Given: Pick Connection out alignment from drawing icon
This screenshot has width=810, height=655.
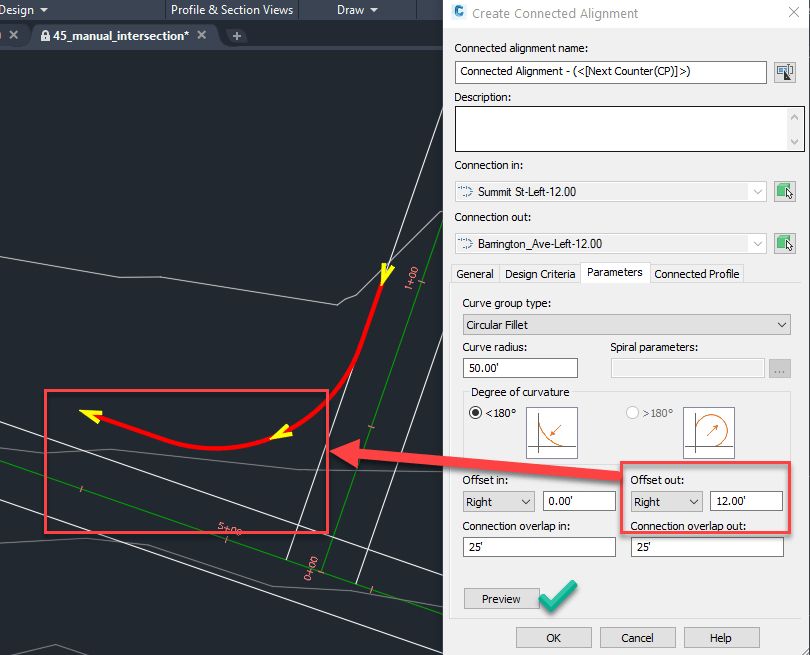Looking at the screenshot, I should click(784, 243).
